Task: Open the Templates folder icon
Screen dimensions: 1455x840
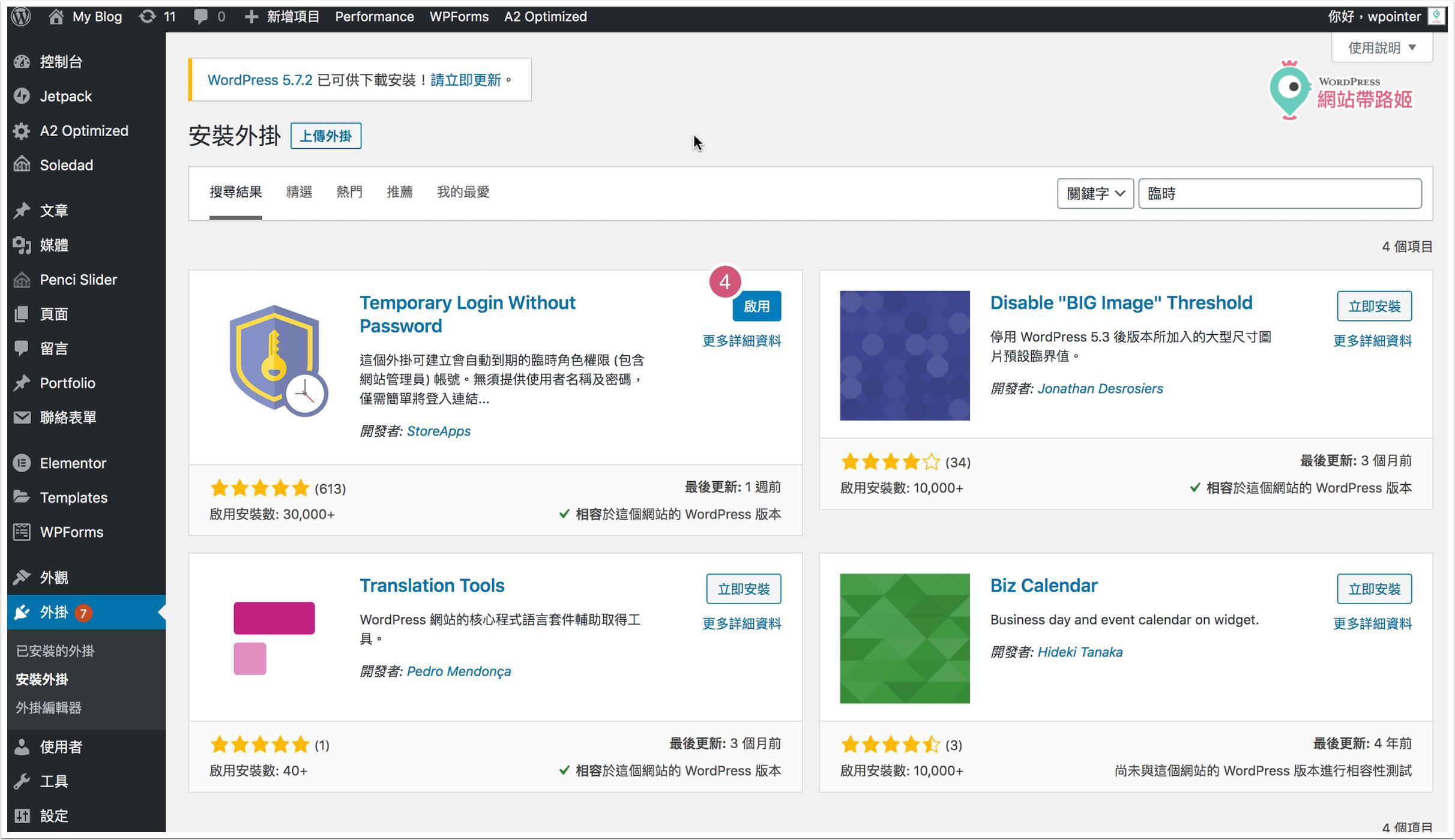Action: pyautogui.click(x=22, y=497)
